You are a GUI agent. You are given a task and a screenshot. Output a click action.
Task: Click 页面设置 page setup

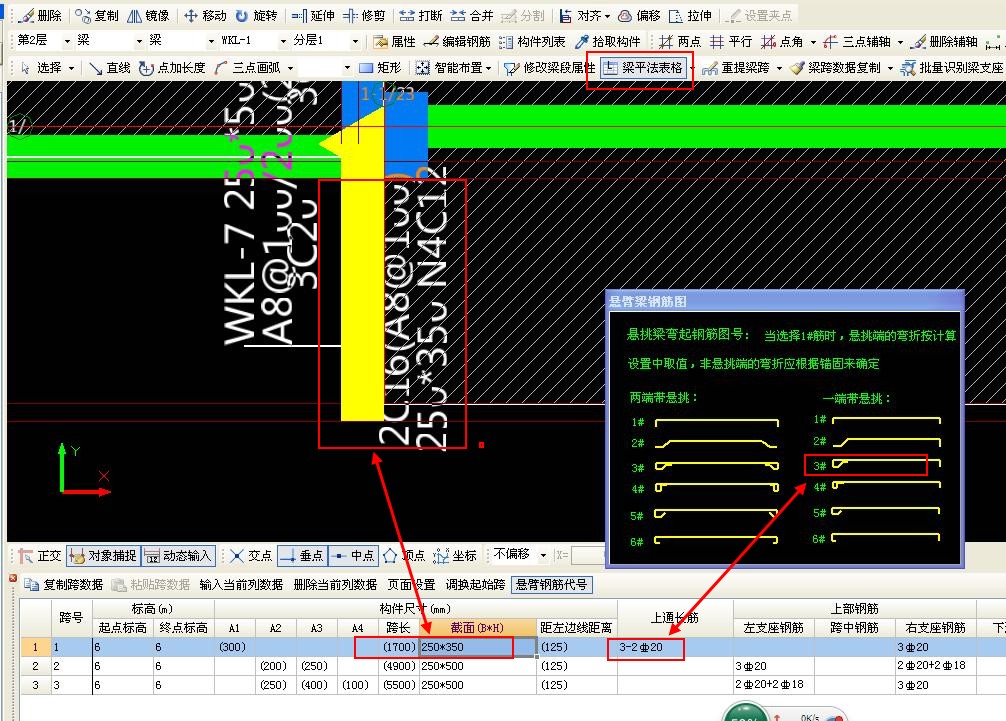point(411,584)
